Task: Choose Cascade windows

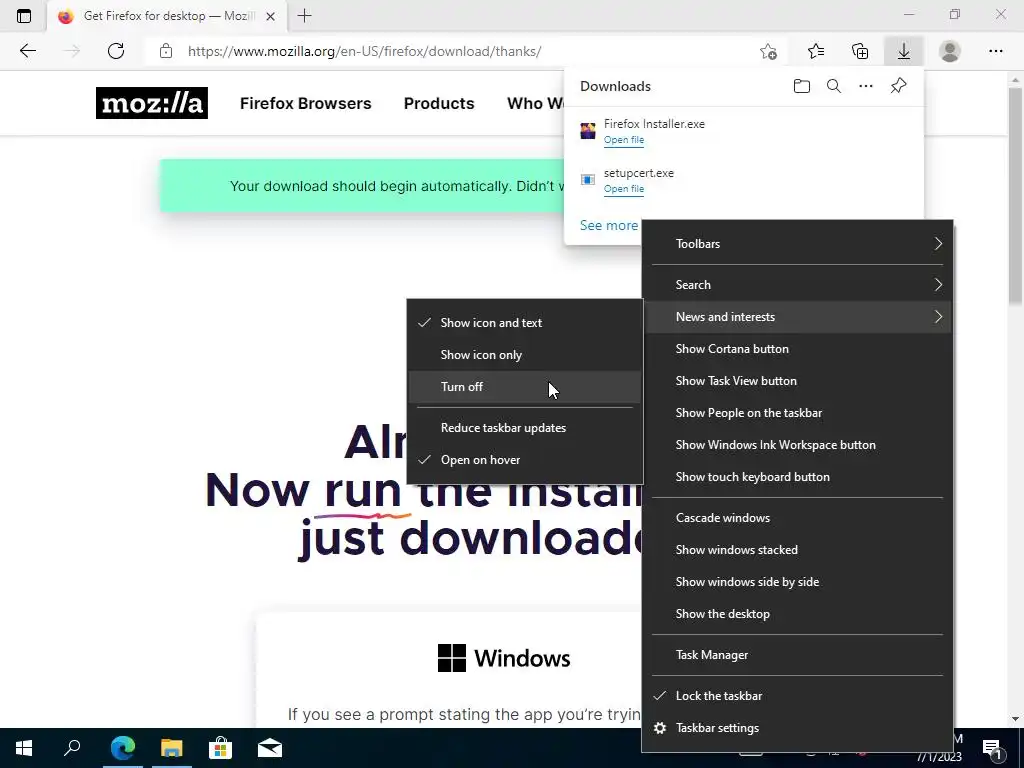Action: pos(797,518)
